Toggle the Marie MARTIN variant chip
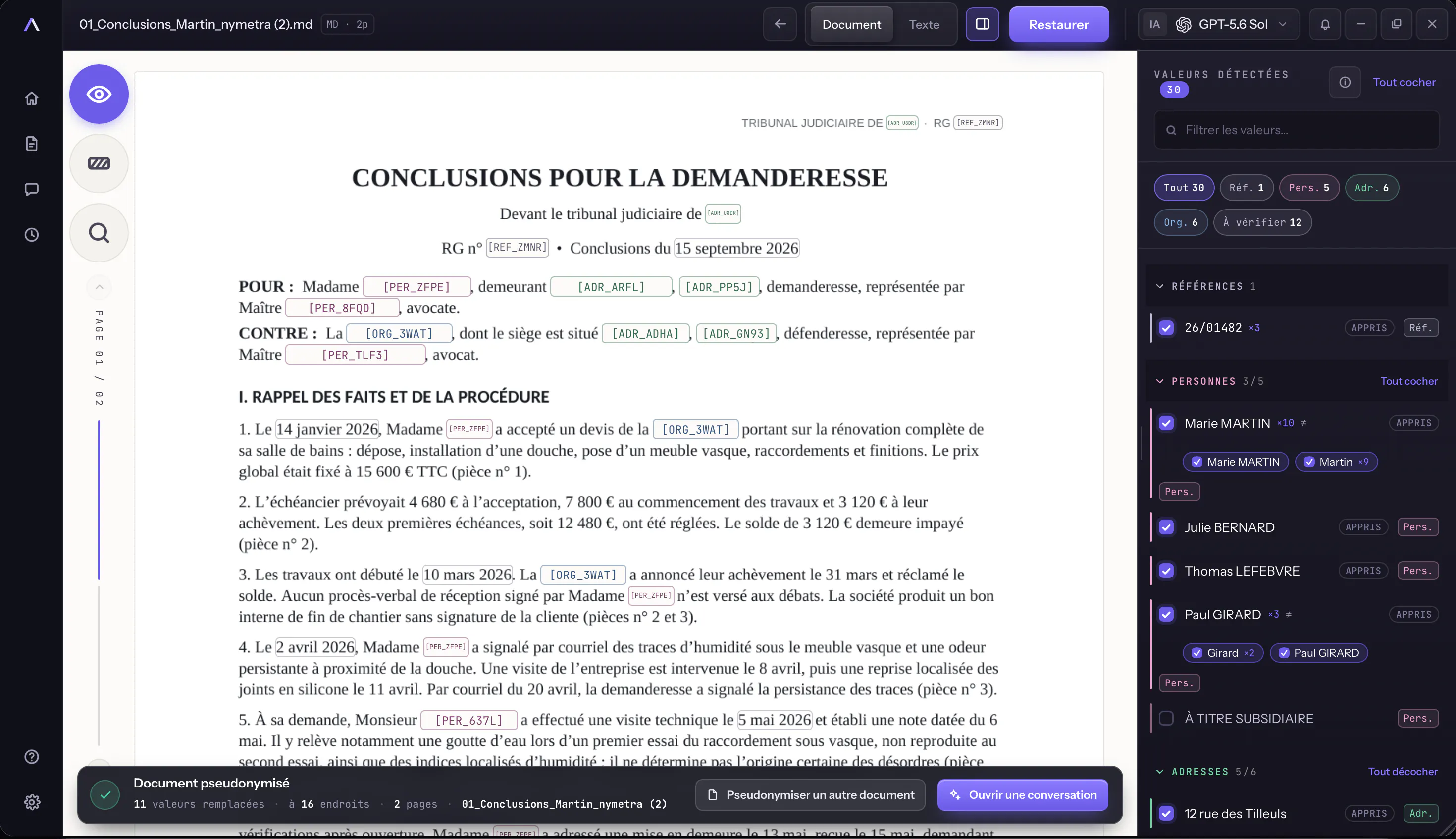 (x=1235, y=462)
